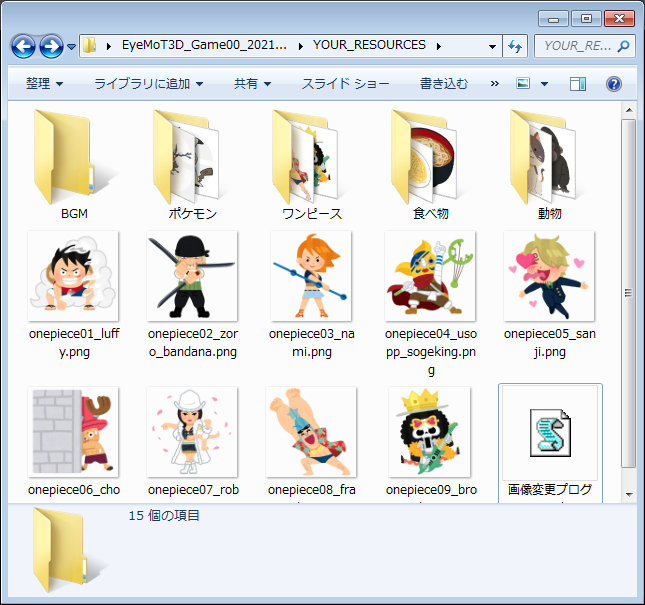Image resolution: width=645 pixels, height=605 pixels.
Task: Select the onepiece06_cho thumbnail
Action: coord(73,432)
